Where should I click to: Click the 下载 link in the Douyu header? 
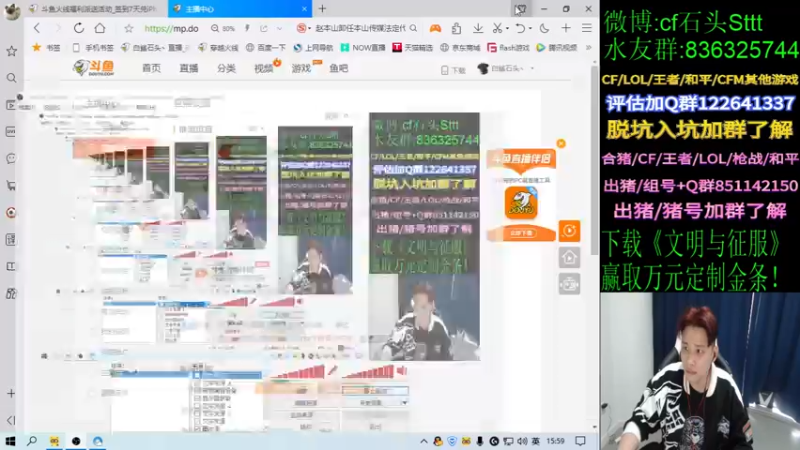[453, 70]
